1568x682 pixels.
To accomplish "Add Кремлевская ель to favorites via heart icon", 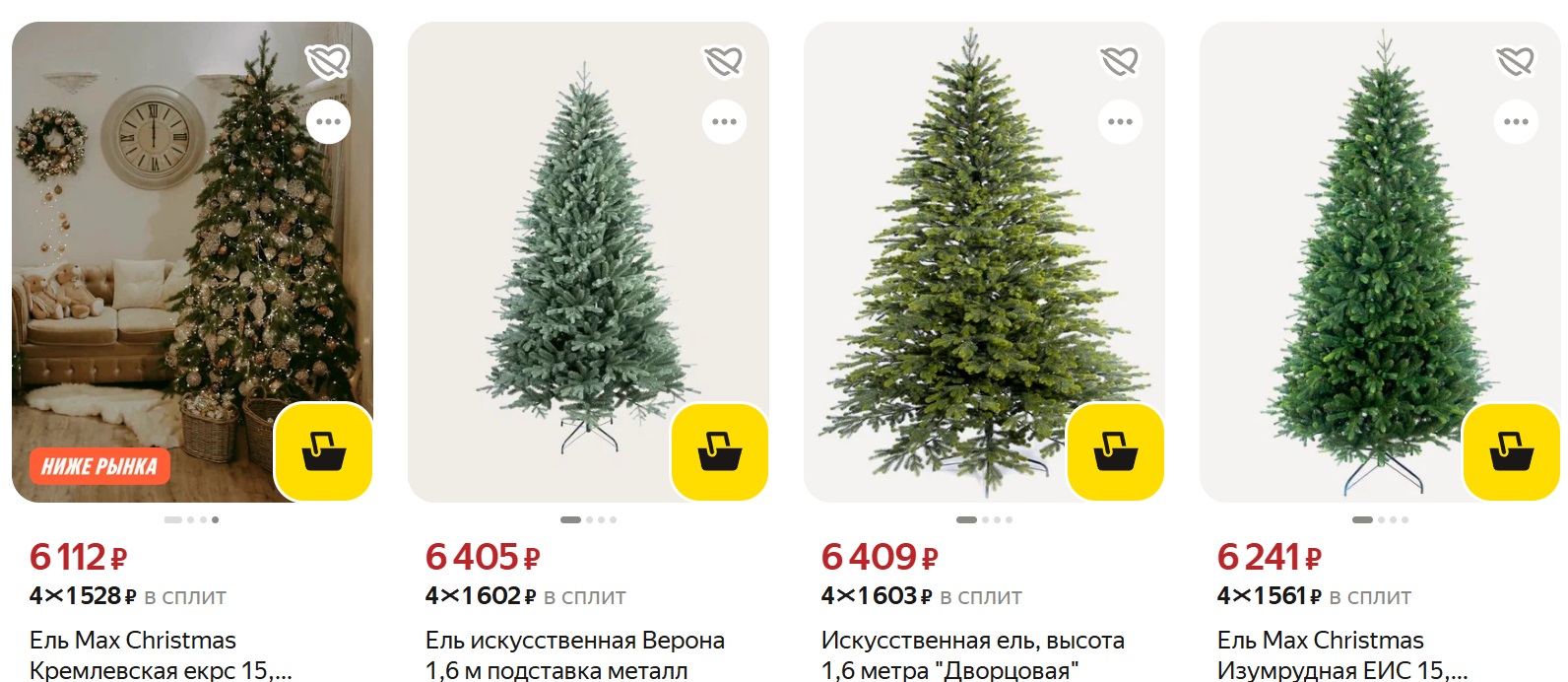I will pyautogui.click(x=328, y=62).
